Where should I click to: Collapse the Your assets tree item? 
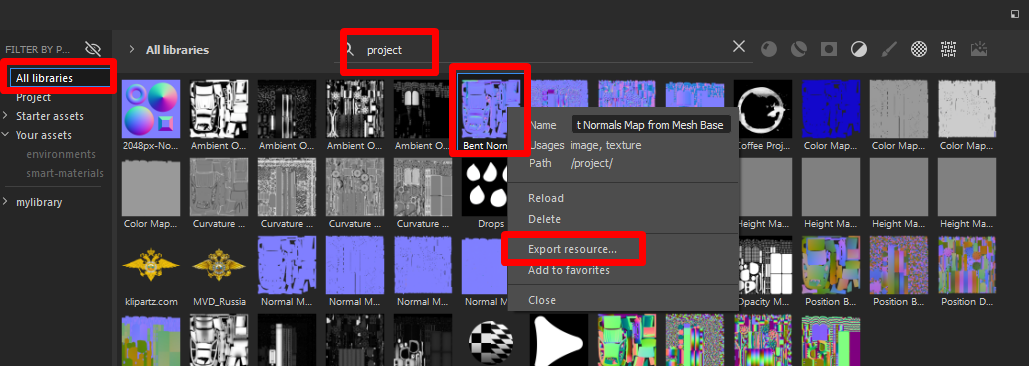click(6, 135)
